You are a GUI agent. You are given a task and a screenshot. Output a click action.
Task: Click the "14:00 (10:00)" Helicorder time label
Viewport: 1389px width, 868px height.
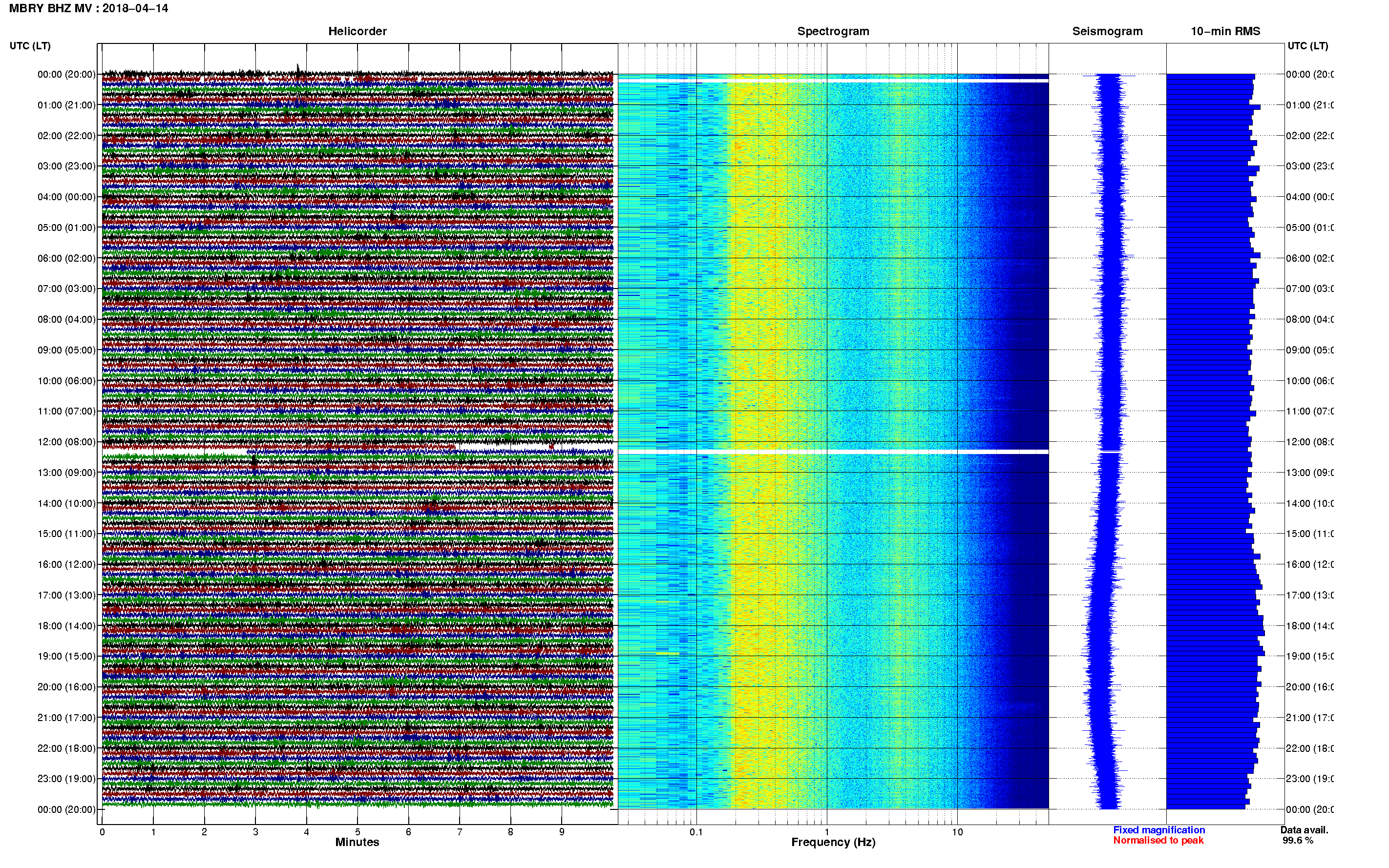pyautogui.click(x=66, y=503)
